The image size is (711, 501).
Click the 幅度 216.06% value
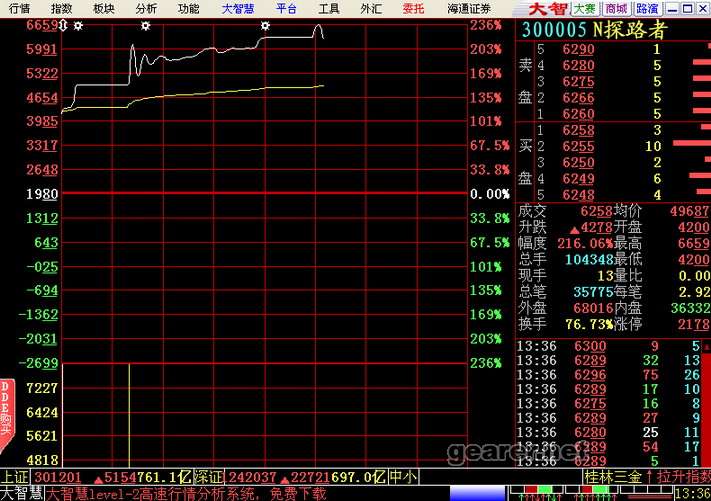pyautogui.click(x=584, y=243)
